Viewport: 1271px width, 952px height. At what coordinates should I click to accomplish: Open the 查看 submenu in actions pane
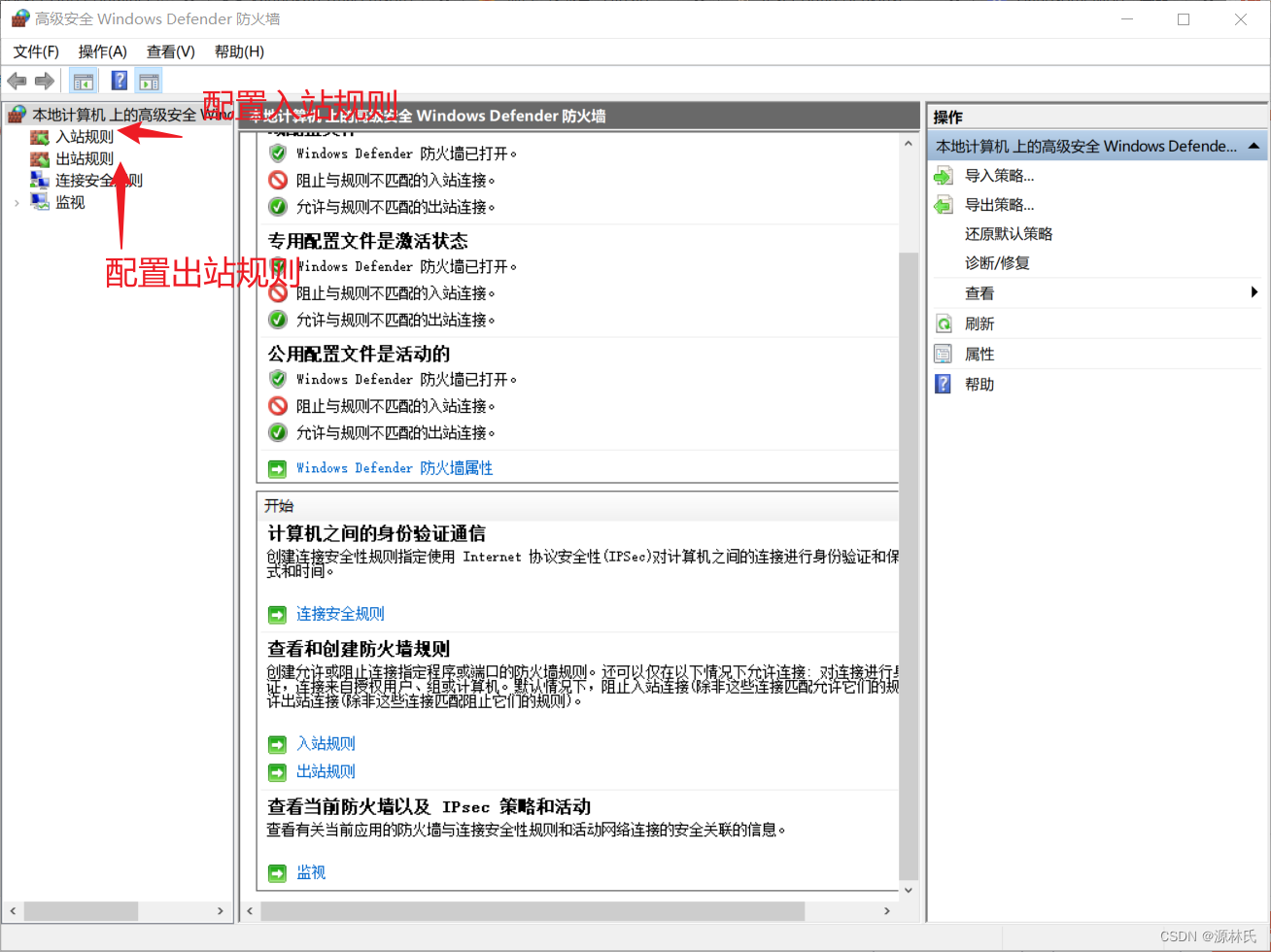979,293
